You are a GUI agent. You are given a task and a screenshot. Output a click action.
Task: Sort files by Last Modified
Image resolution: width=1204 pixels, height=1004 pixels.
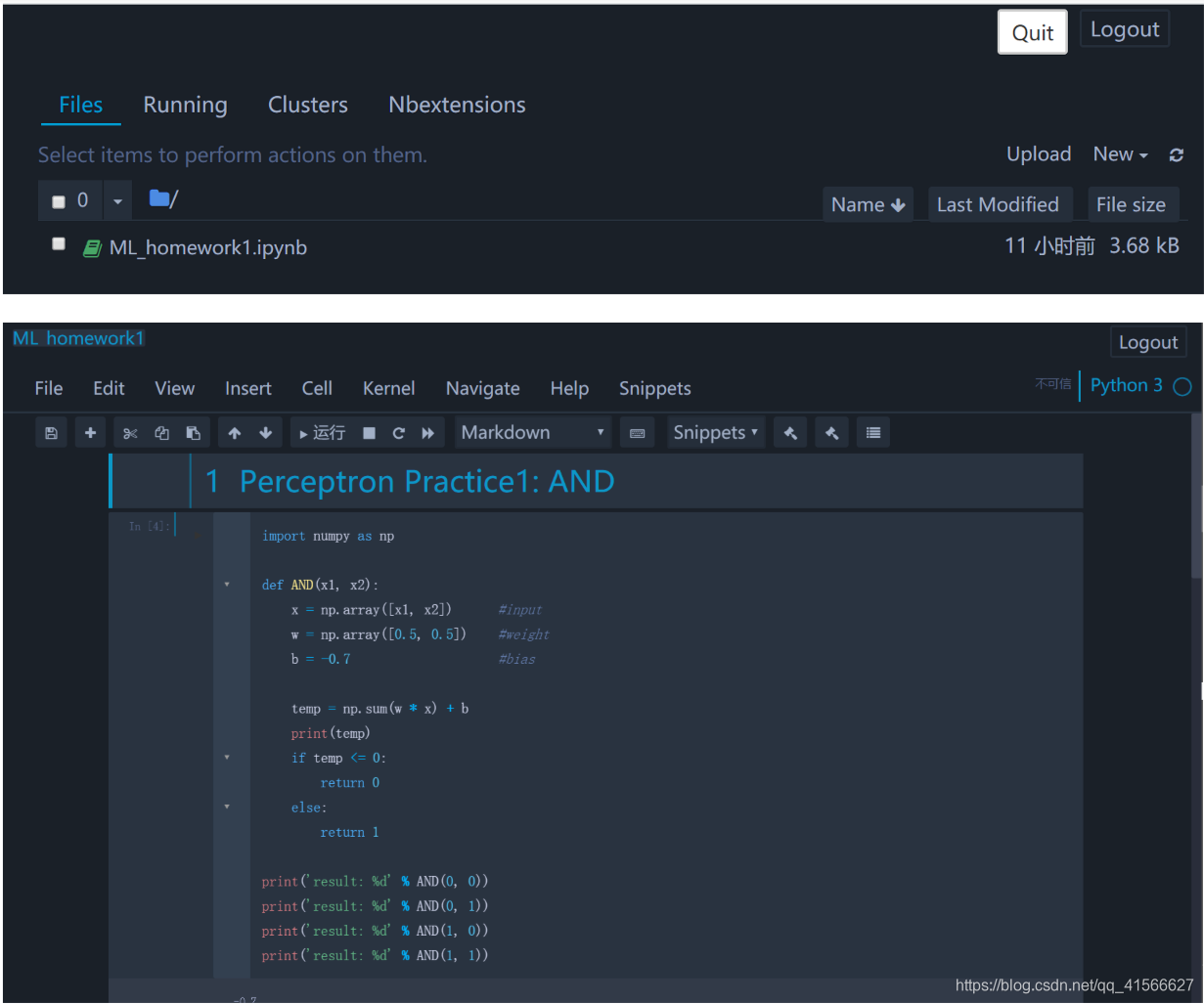(1000, 203)
